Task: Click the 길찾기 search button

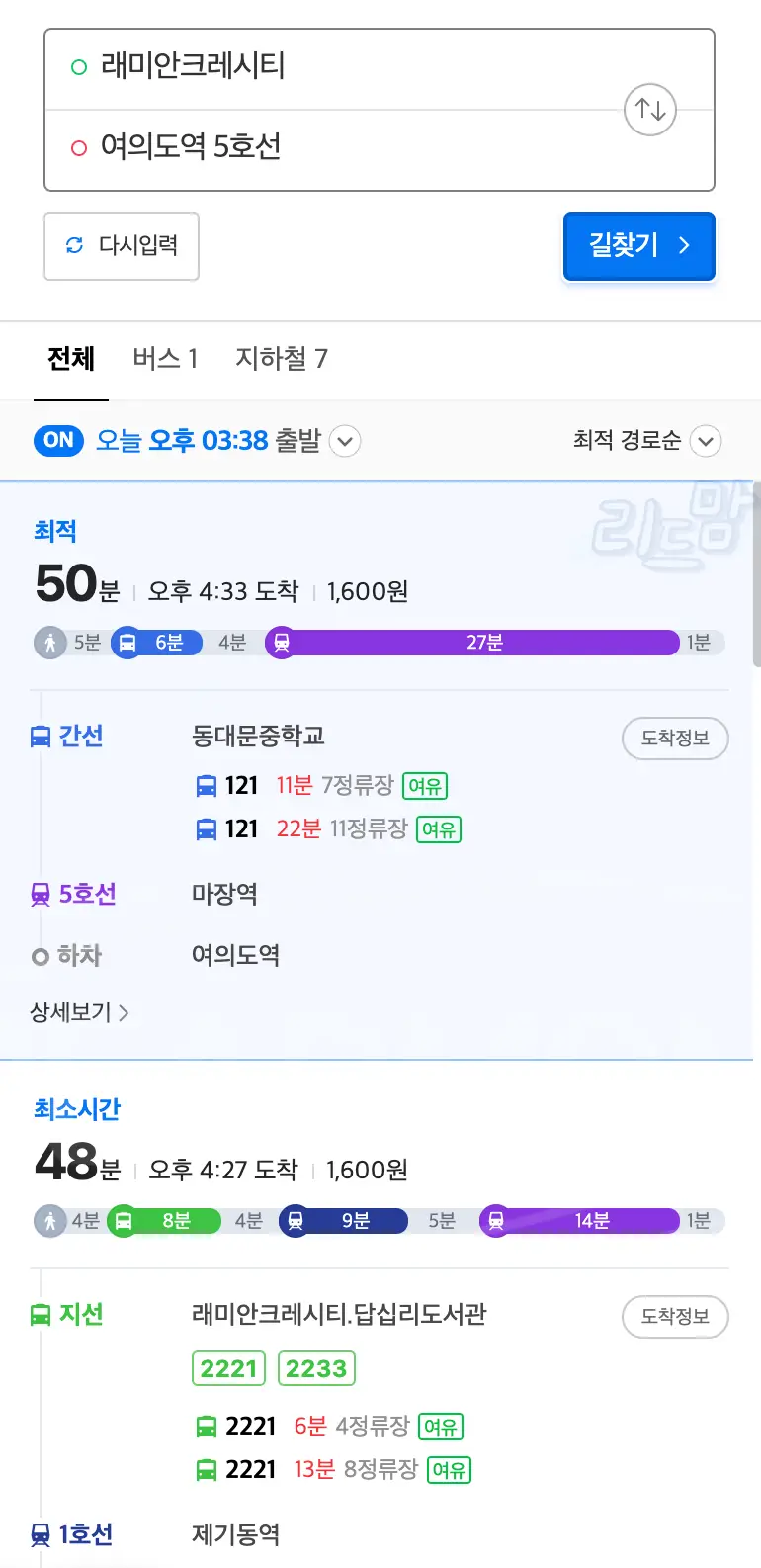Action: [x=639, y=246]
